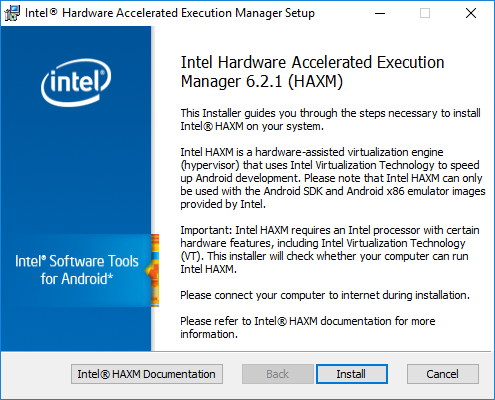This screenshot has height=400, width=495.
Task: Click the Install button
Action: 352,374
